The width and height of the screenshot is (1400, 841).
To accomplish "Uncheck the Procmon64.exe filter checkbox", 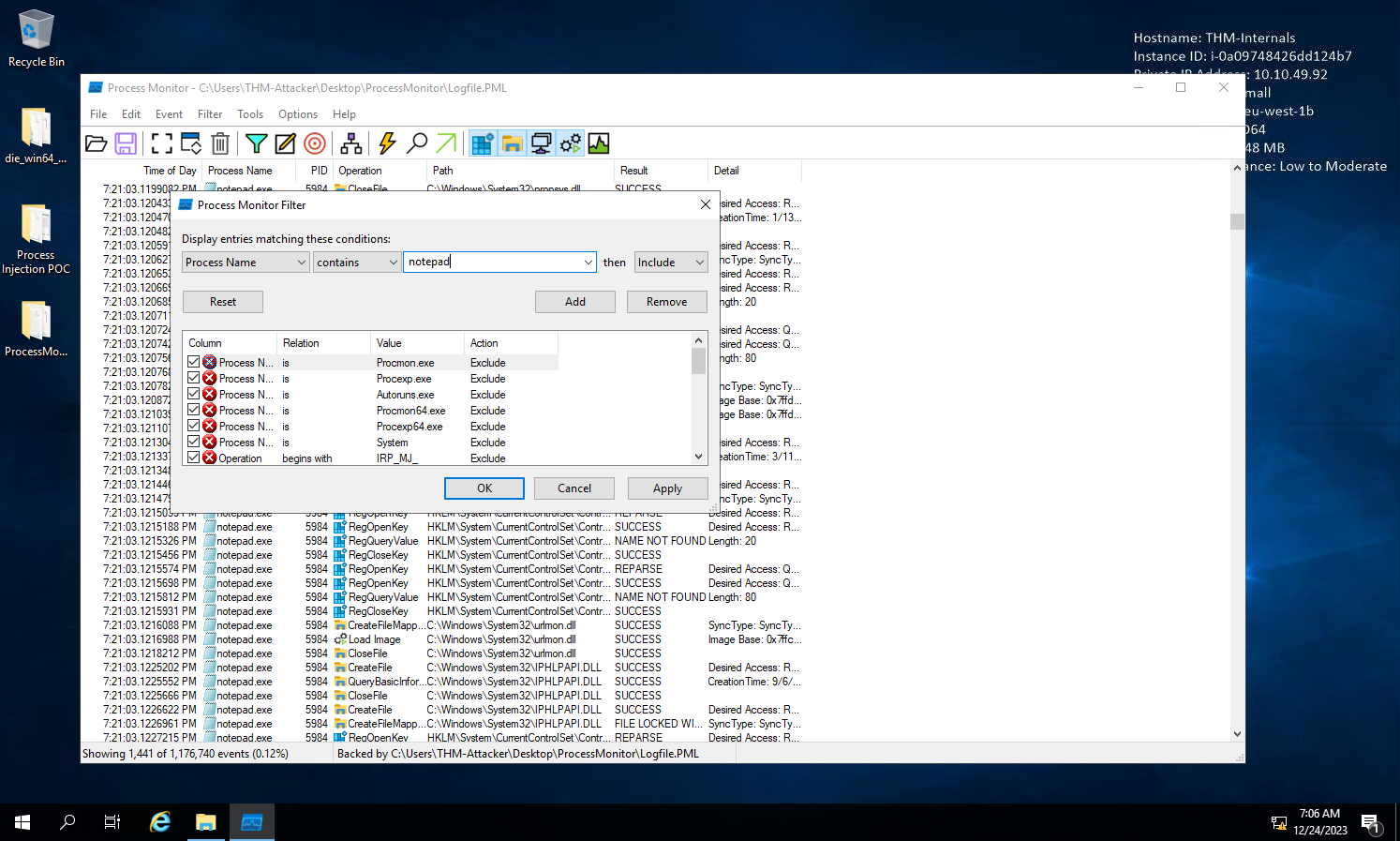I will click(194, 410).
